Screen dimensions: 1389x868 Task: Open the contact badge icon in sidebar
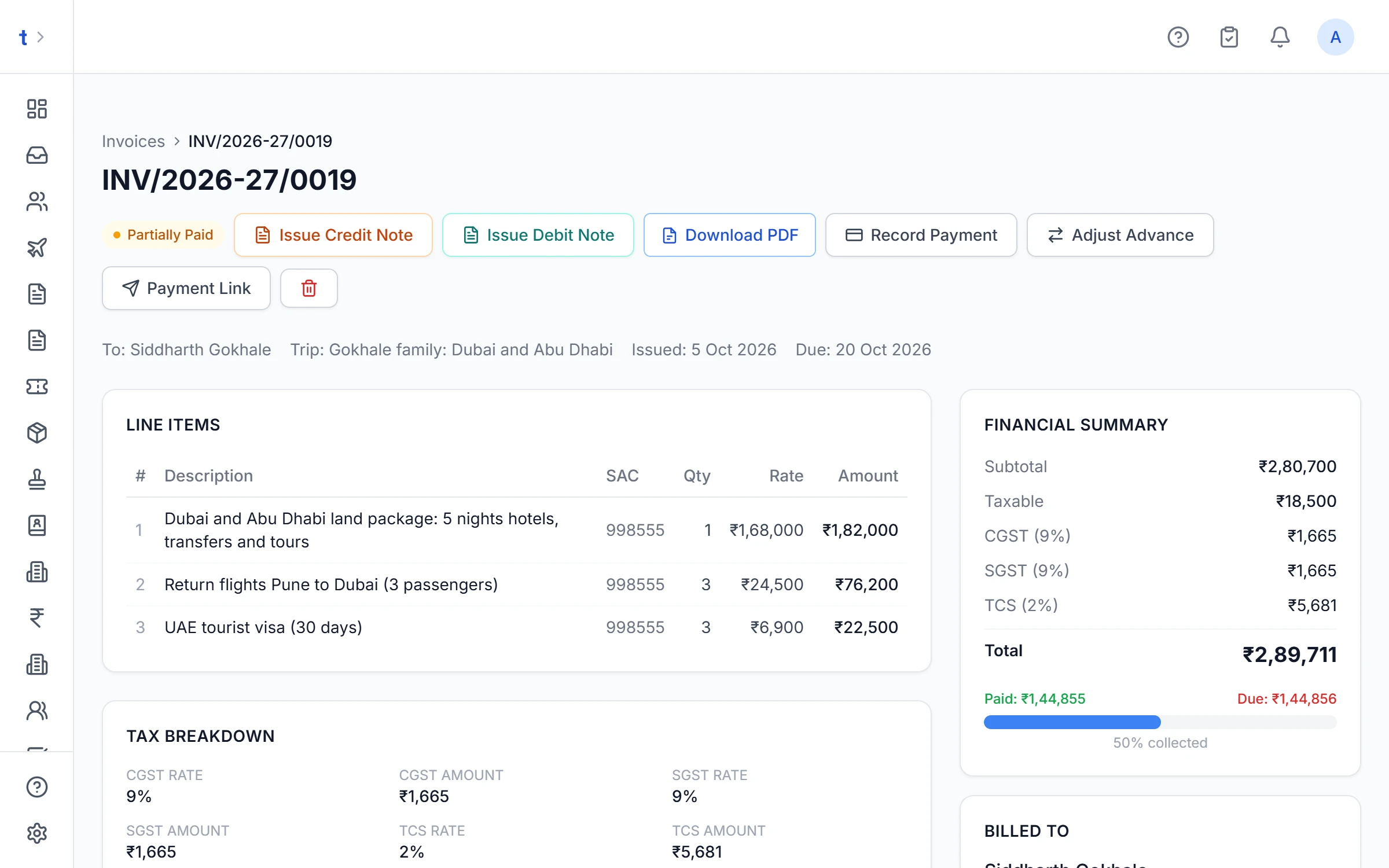(36, 525)
